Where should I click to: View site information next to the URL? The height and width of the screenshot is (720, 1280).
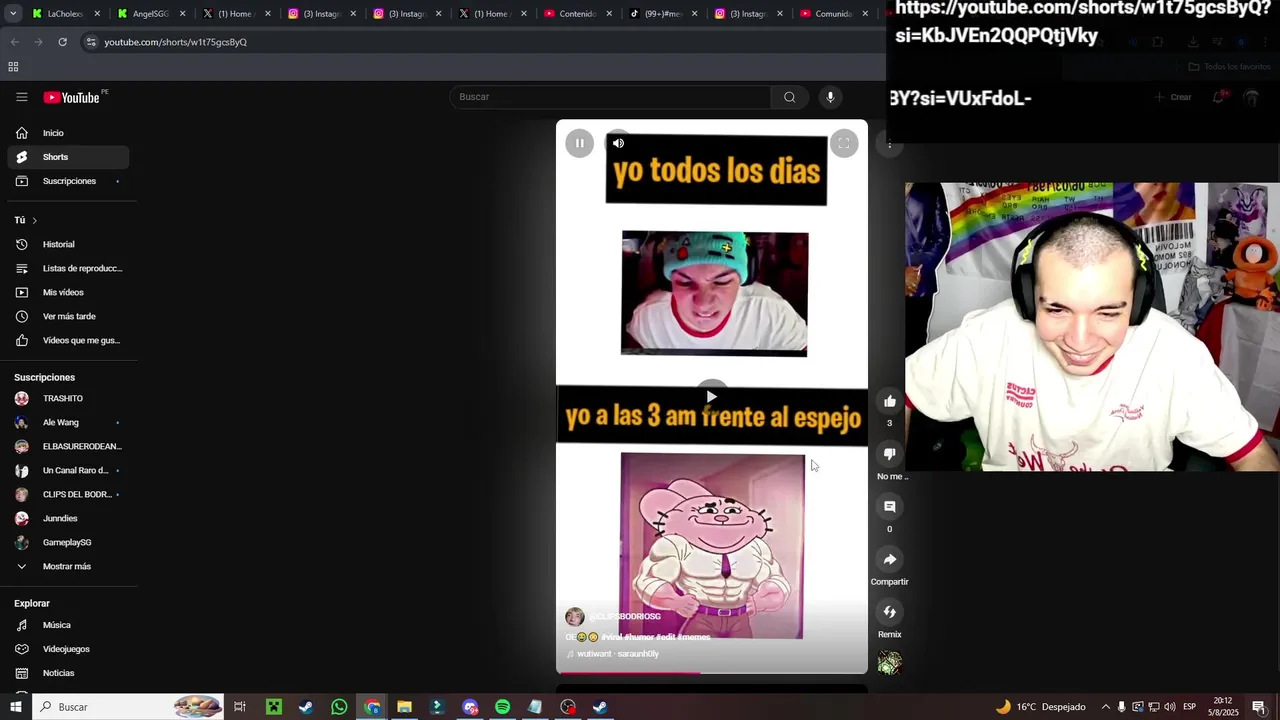click(91, 42)
